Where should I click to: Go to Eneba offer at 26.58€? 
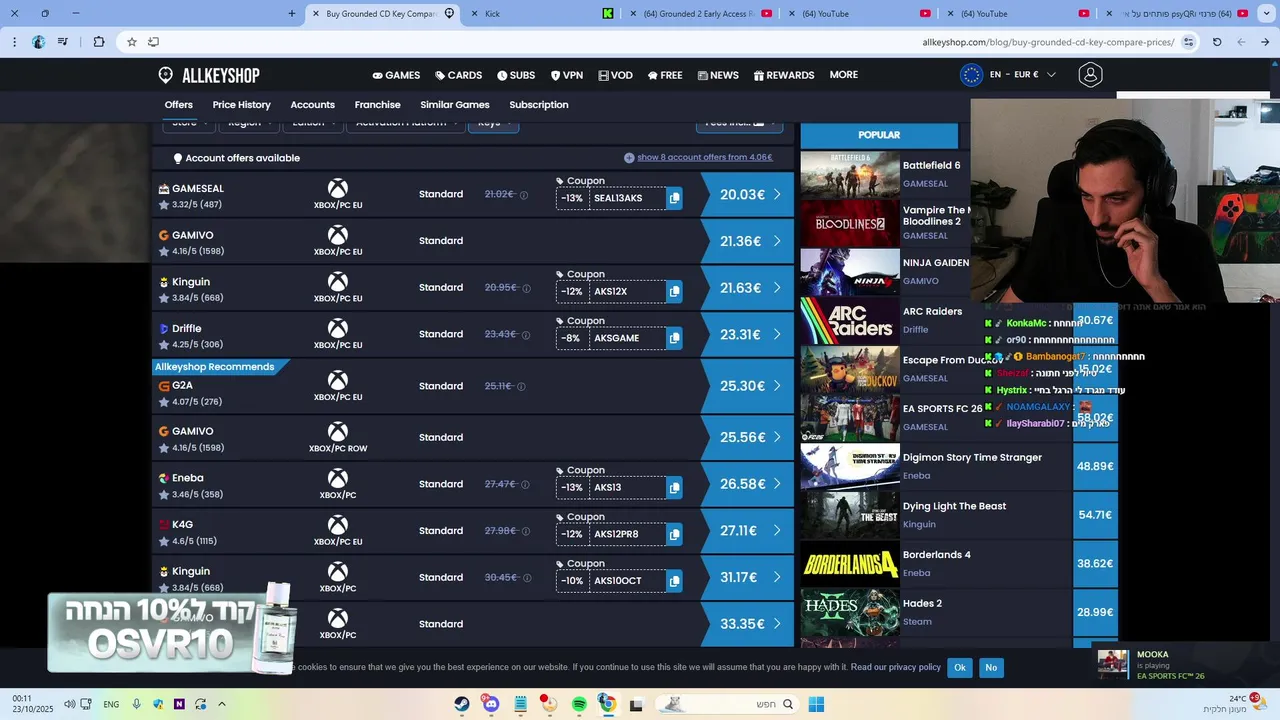point(748,484)
